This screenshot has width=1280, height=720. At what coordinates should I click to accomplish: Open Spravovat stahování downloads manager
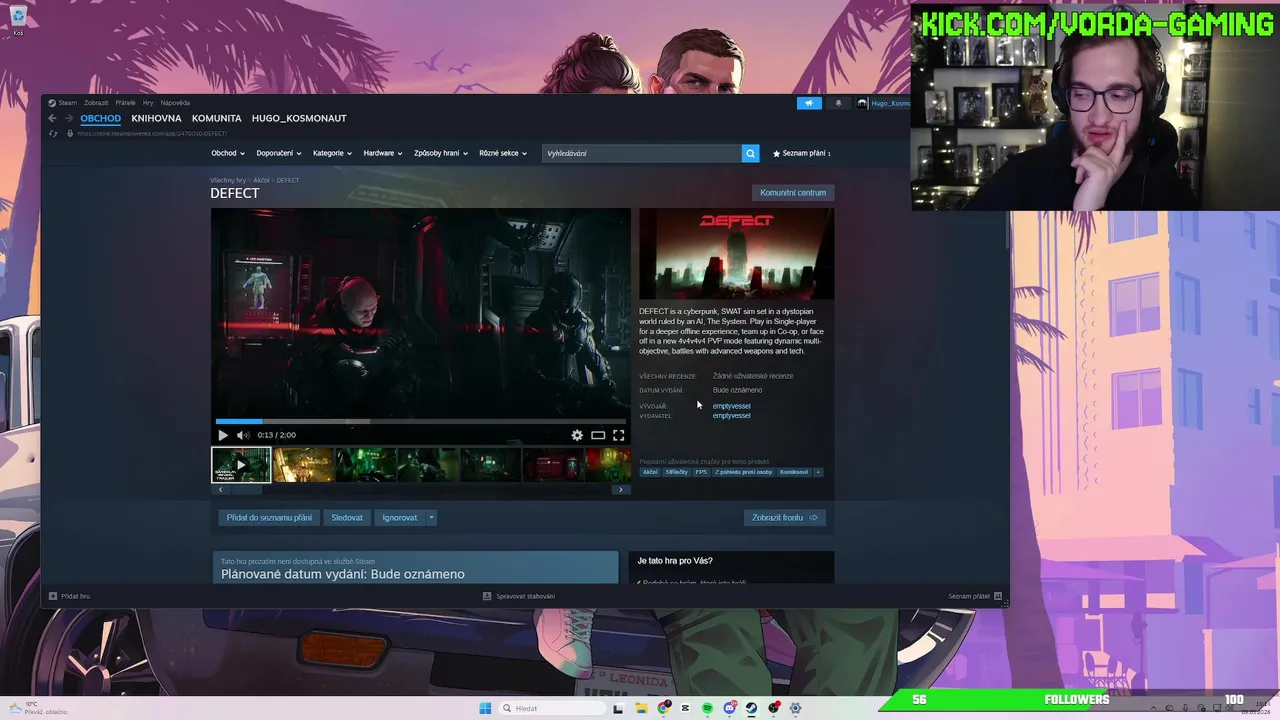click(x=519, y=596)
